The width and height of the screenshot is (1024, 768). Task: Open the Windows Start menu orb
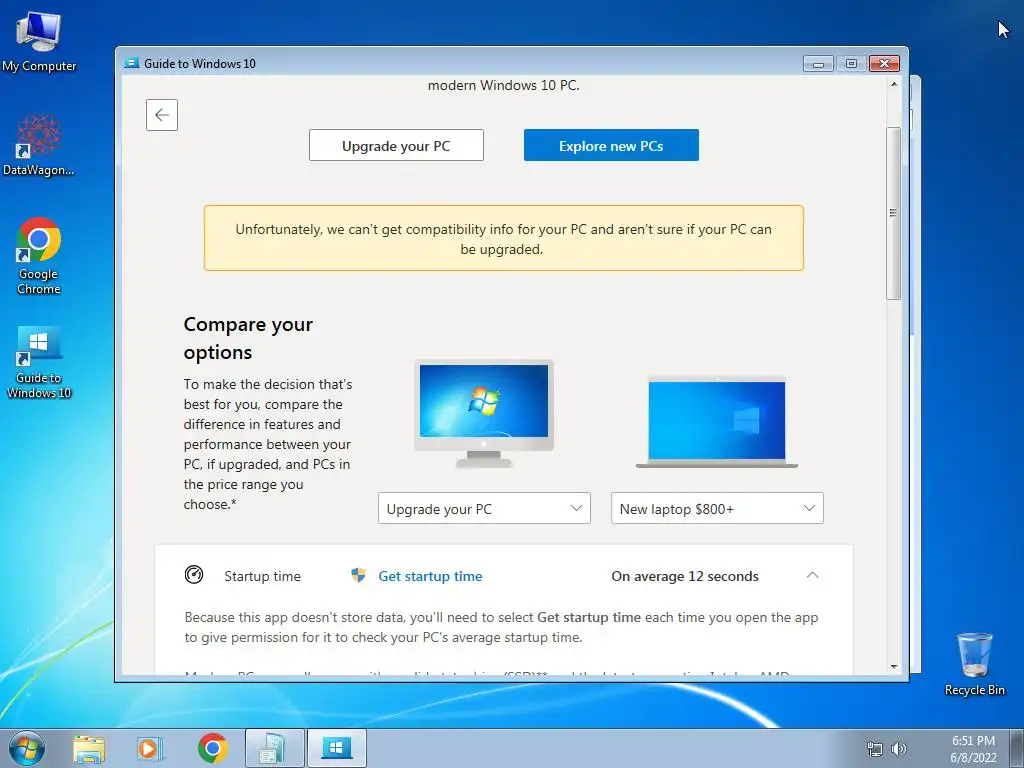27,748
